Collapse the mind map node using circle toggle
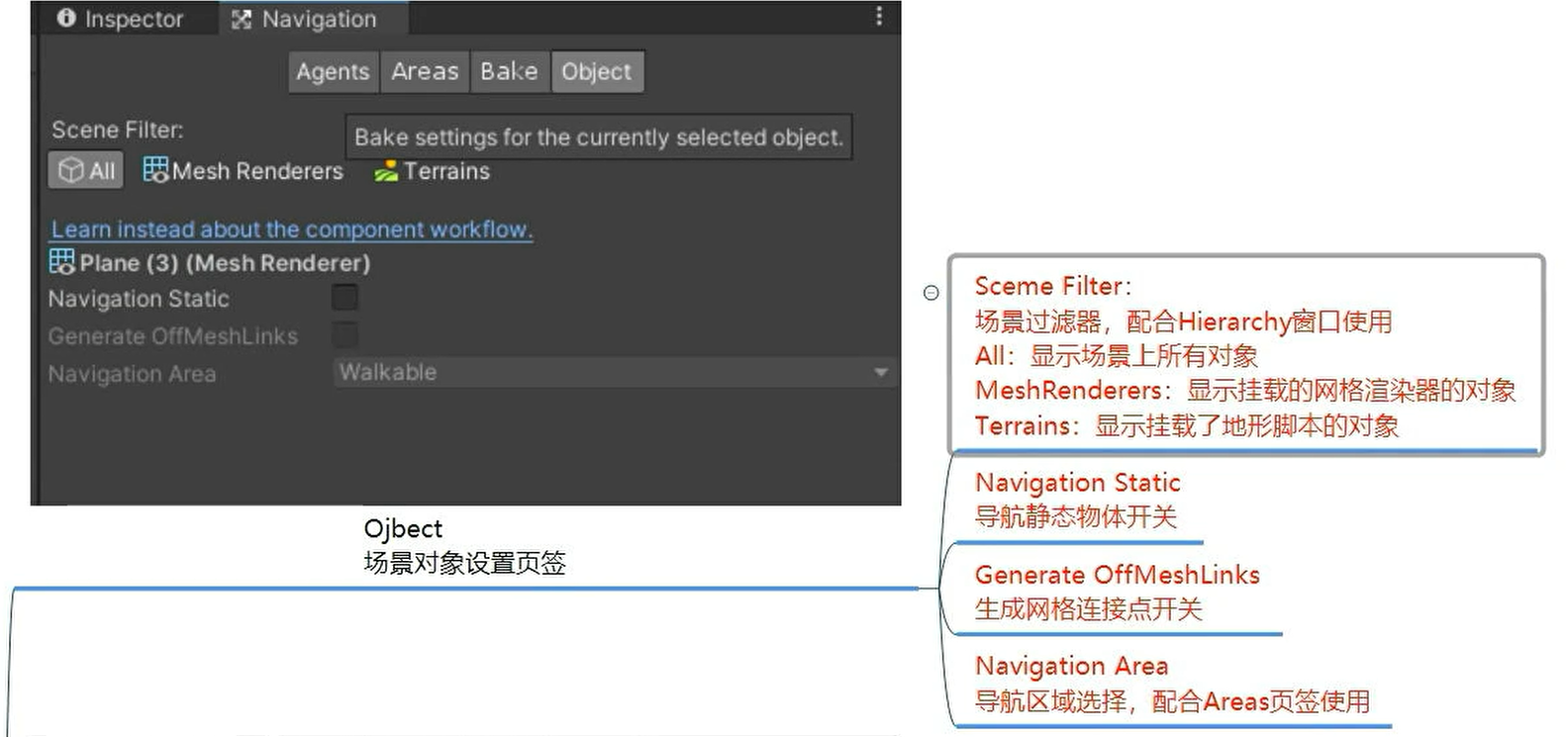This screenshot has width=1568, height=737. pos(931,293)
